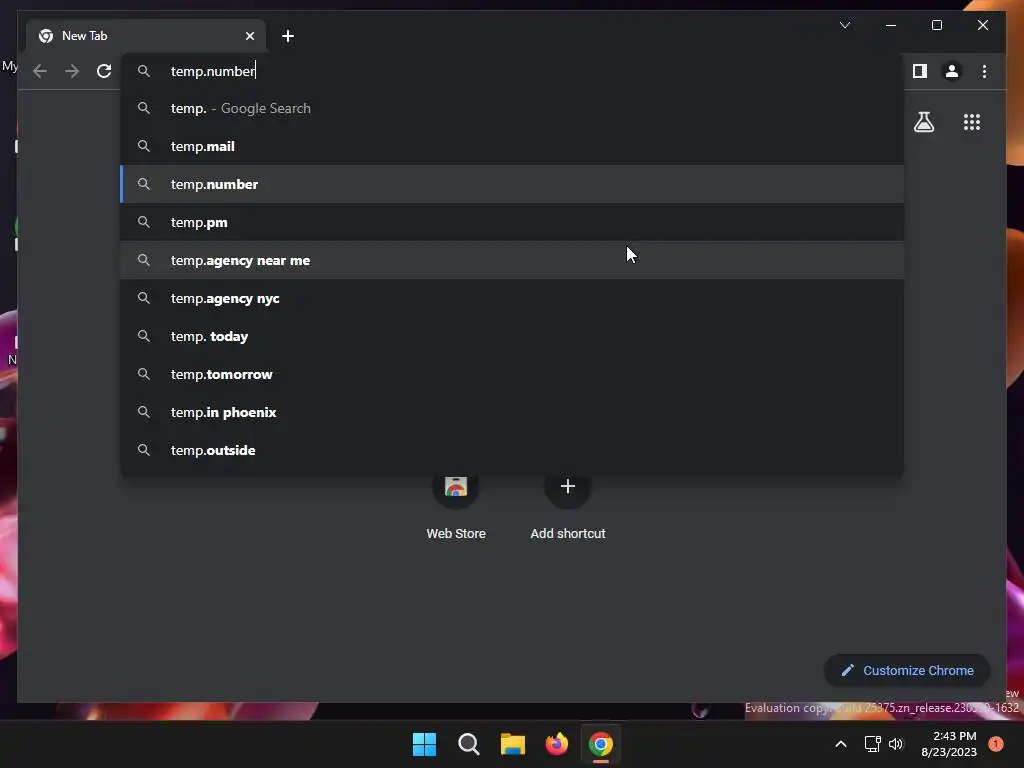This screenshot has height=768, width=1024.
Task: Choose the 'temp. today' suggestion
Action: [513, 336]
